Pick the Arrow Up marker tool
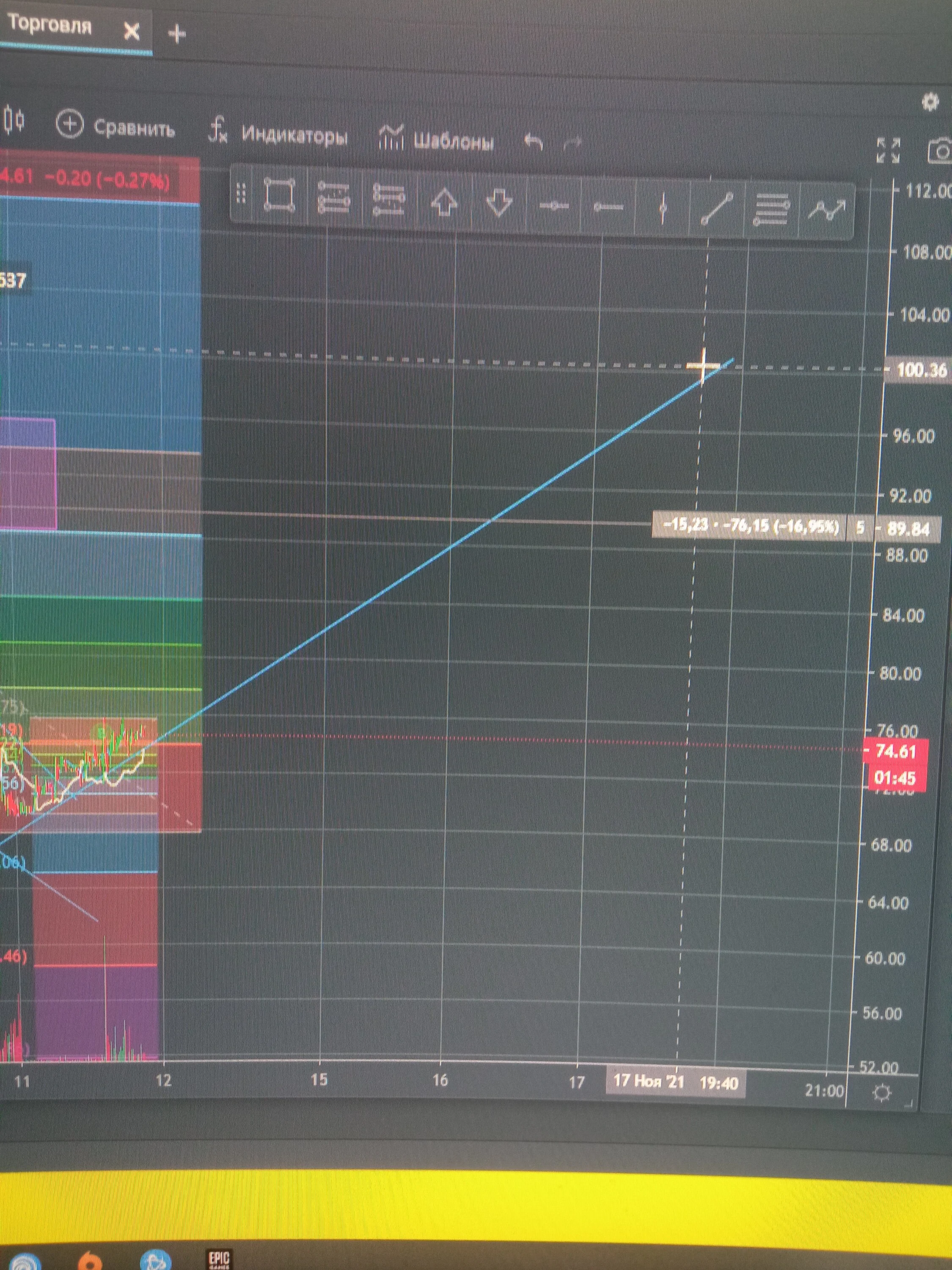This screenshot has height=1270, width=952. point(443,202)
